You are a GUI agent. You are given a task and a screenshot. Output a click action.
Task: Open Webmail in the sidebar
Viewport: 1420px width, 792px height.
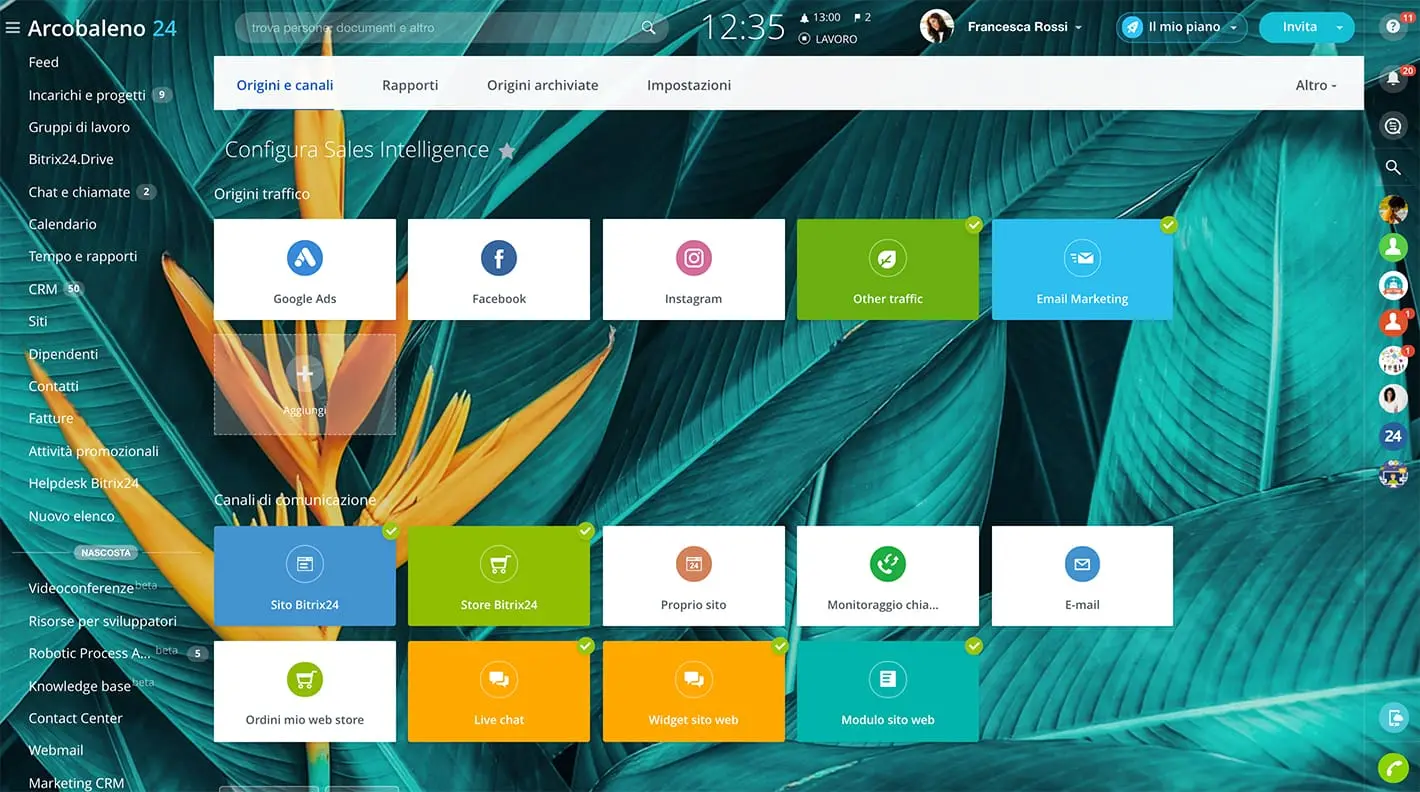(56, 750)
